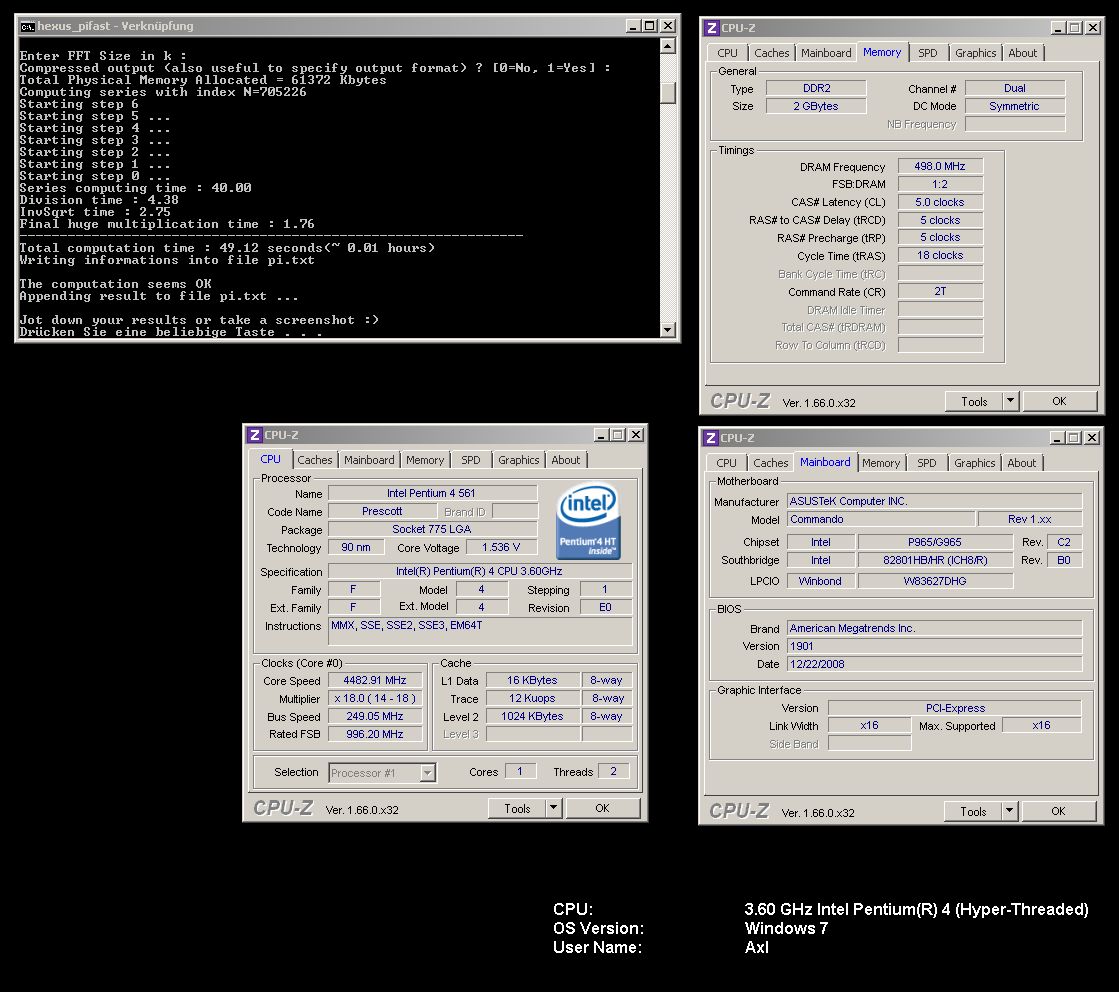Open SPD tab in the CPU tab window
The image size is (1119, 992).
[471, 460]
